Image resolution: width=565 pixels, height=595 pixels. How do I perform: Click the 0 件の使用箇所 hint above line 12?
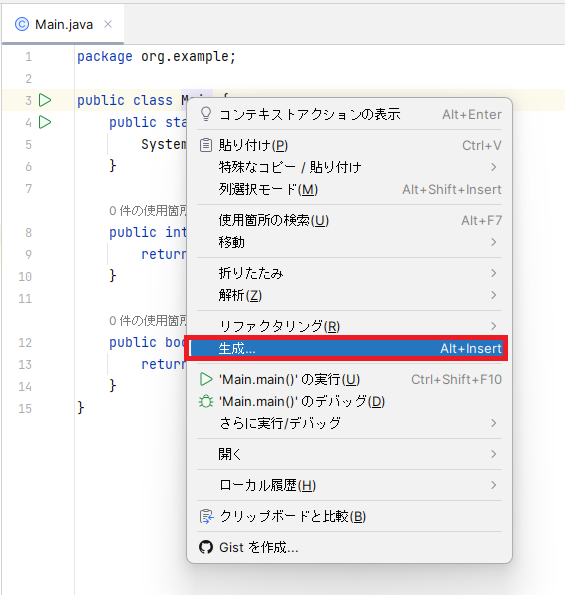click(x=148, y=321)
